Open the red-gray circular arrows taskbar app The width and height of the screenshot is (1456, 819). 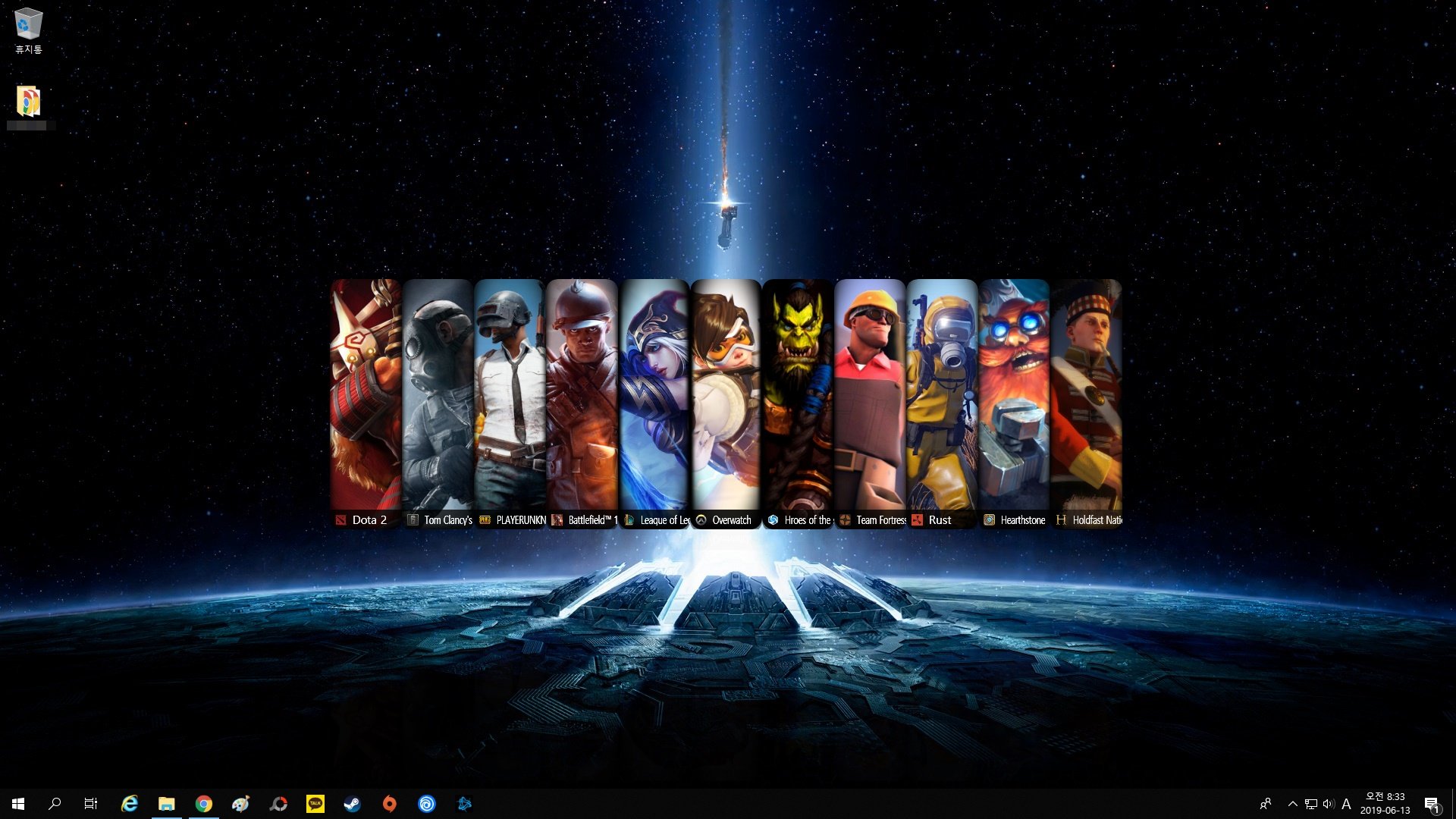[x=278, y=804]
